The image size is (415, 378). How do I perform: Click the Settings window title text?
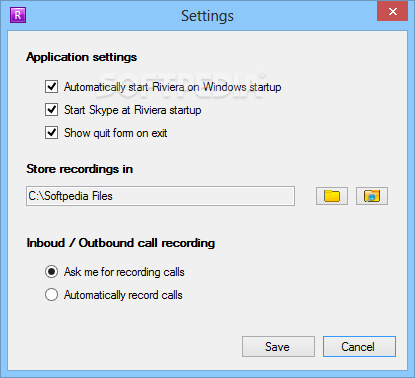click(207, 16)
